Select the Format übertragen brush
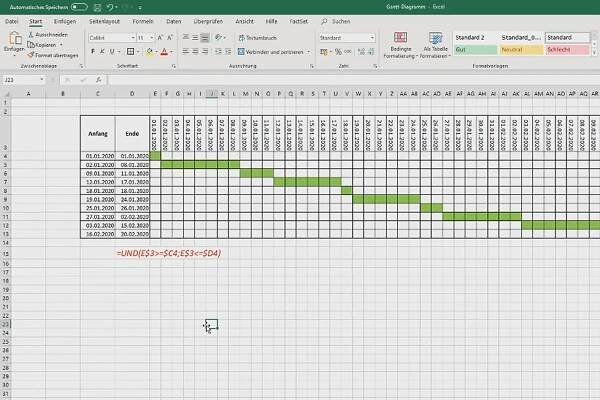This screenshot has height=400, width=600. pyautogui.click(x=32, y=54)
